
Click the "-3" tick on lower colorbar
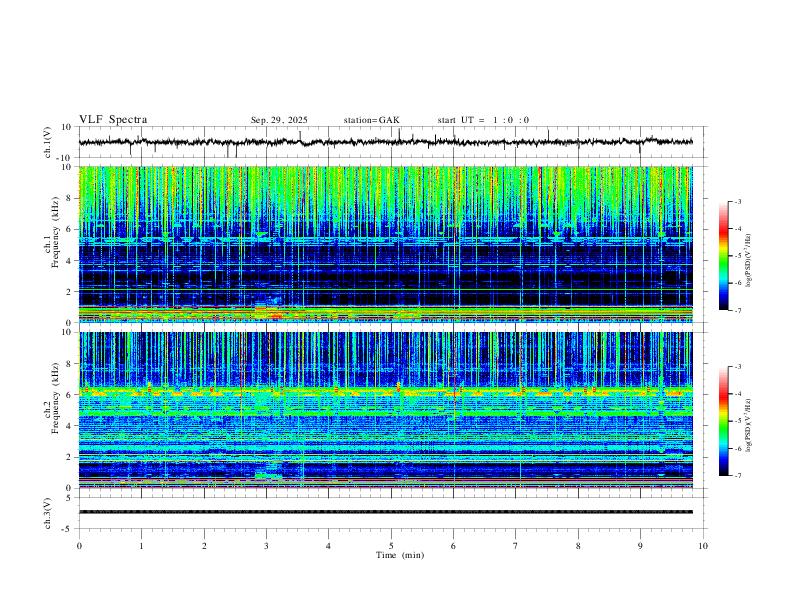click(738, 367)
